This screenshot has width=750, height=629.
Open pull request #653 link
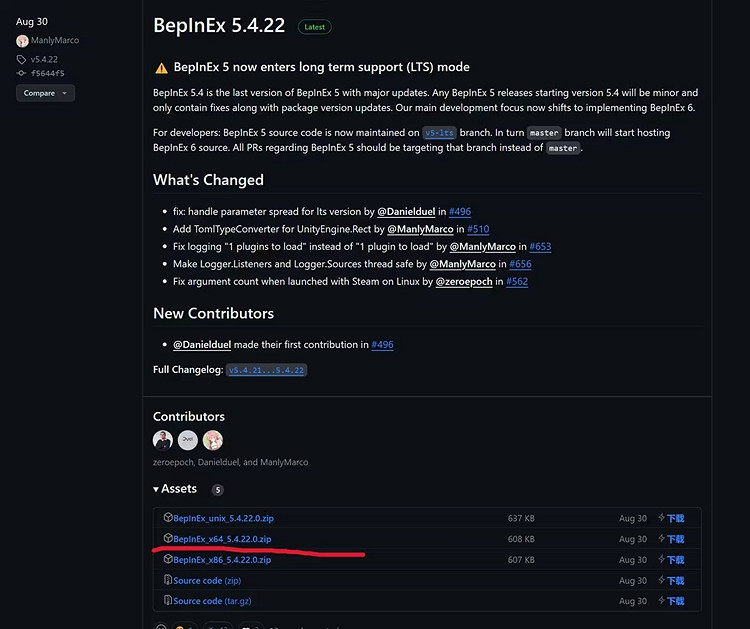(x=540, y=247)
